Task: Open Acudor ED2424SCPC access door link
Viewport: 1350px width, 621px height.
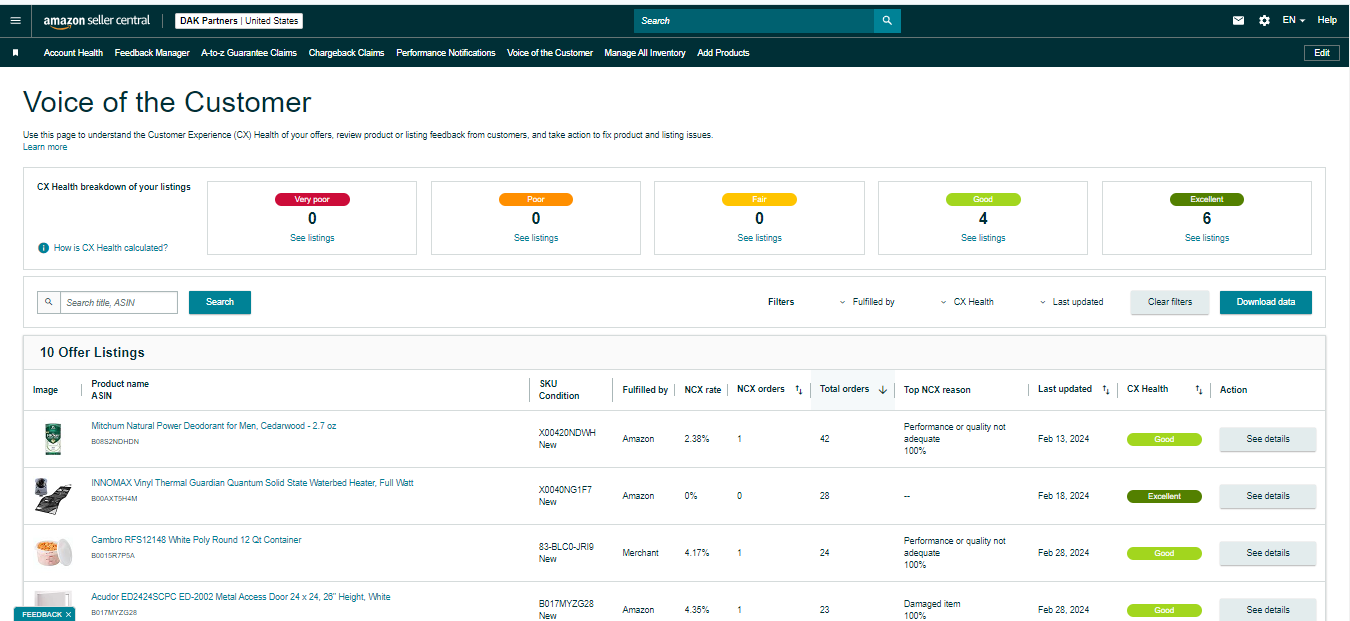Action: (x=241, y=597)
